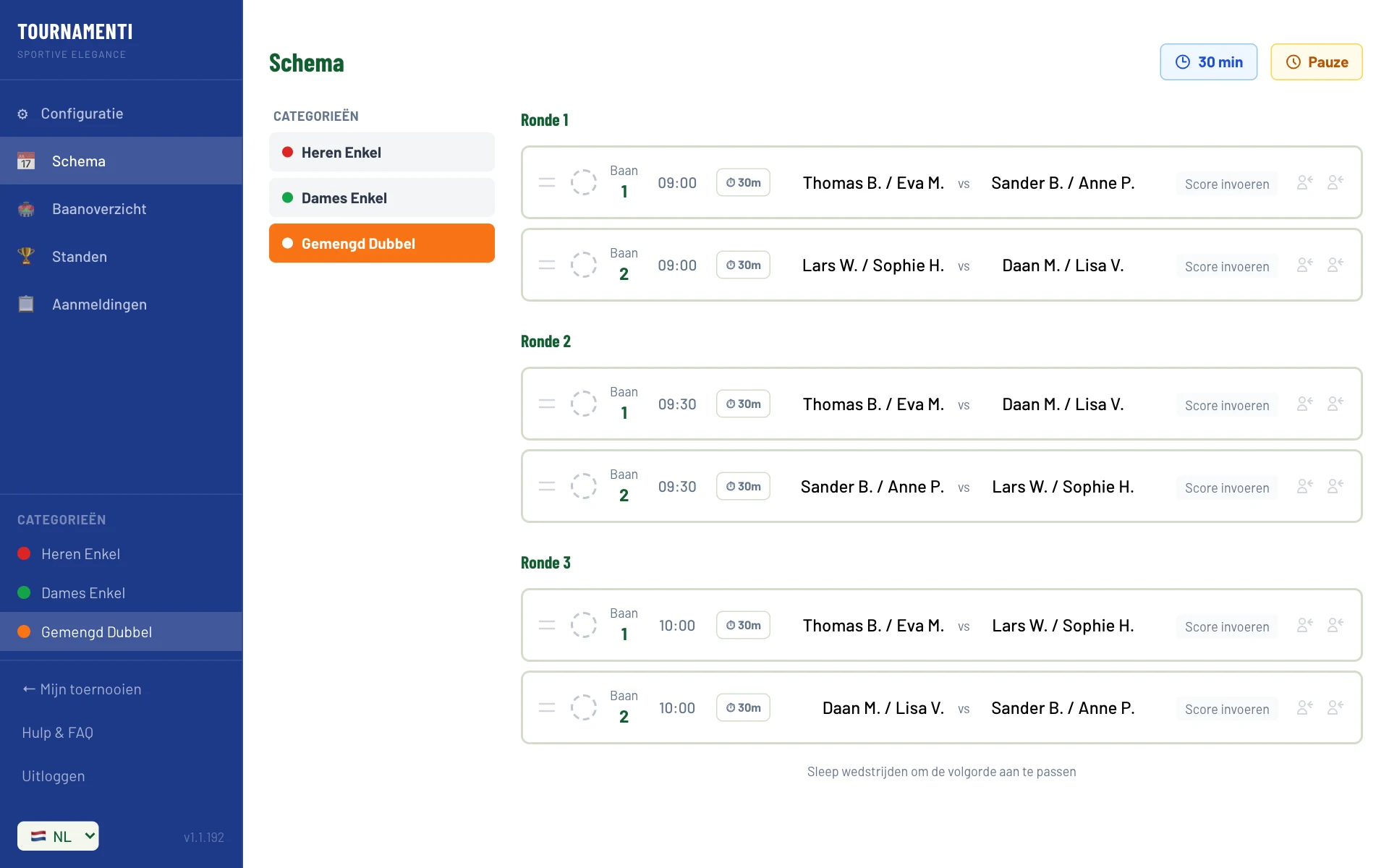Open Hulp & FAQ link
This screenshot has height=868, width=1389.
click(58, 733)
